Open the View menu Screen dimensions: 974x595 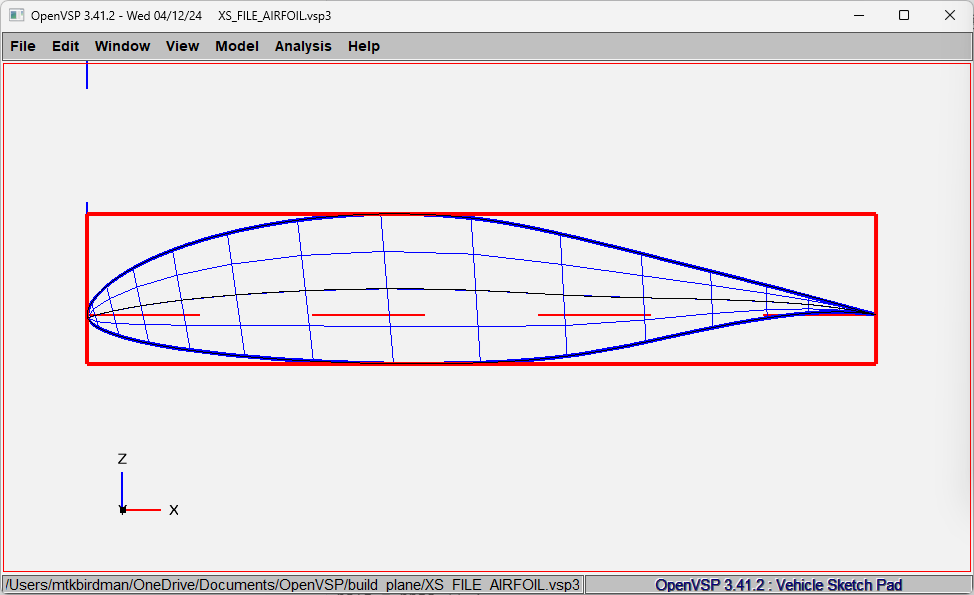(x=182, y=46)
